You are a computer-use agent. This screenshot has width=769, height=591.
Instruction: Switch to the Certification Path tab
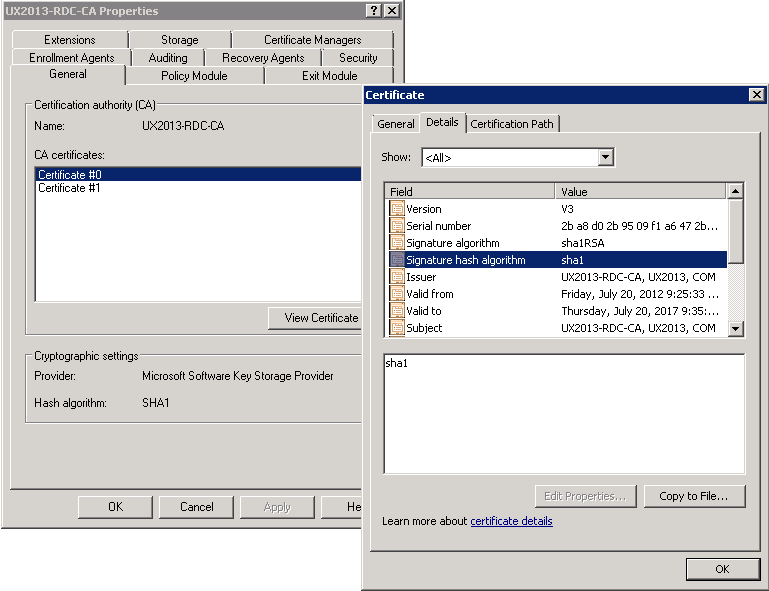(512, 124)
